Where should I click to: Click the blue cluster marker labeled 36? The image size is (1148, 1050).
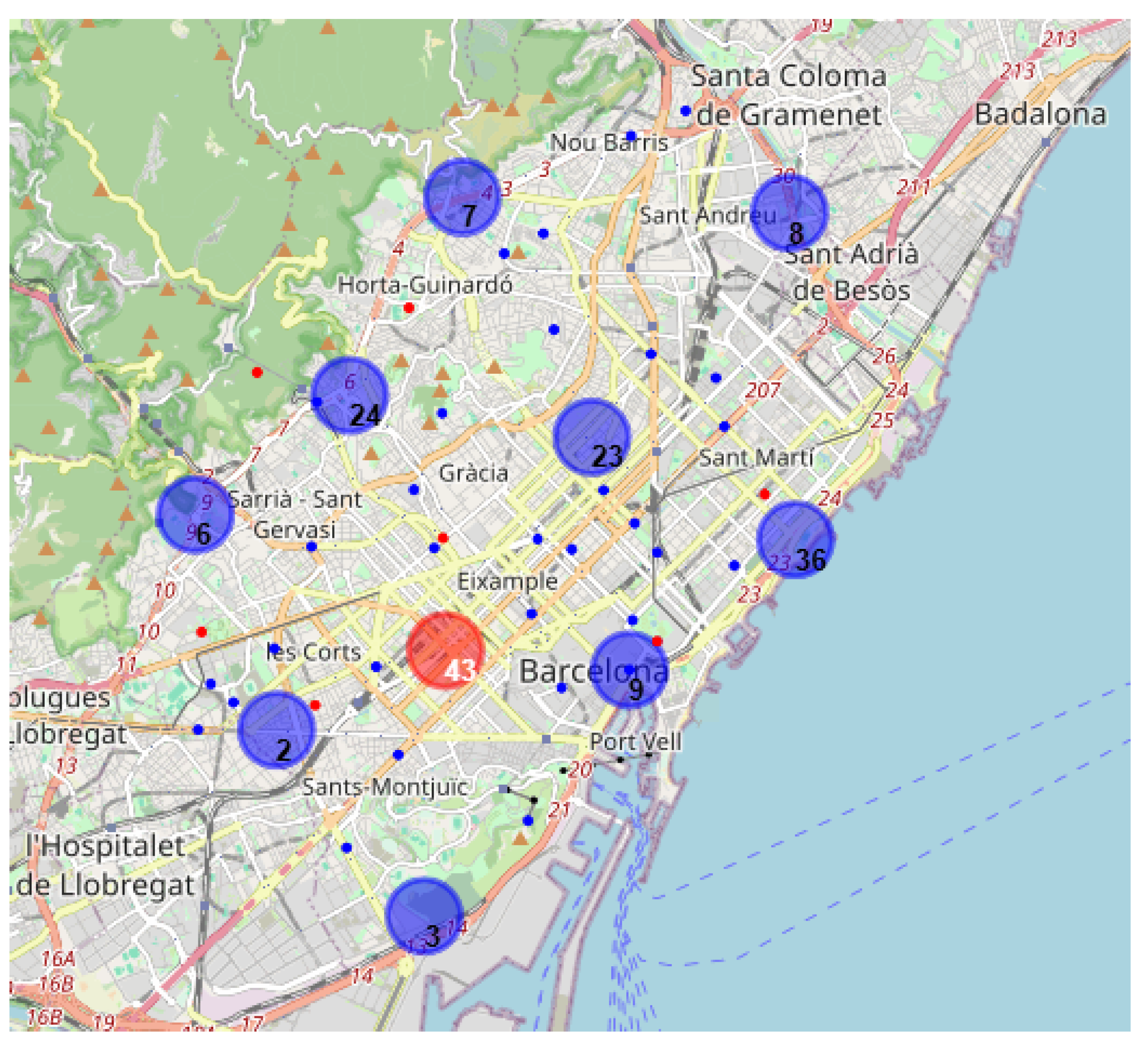pyautogui.click(x=796, y=540)
